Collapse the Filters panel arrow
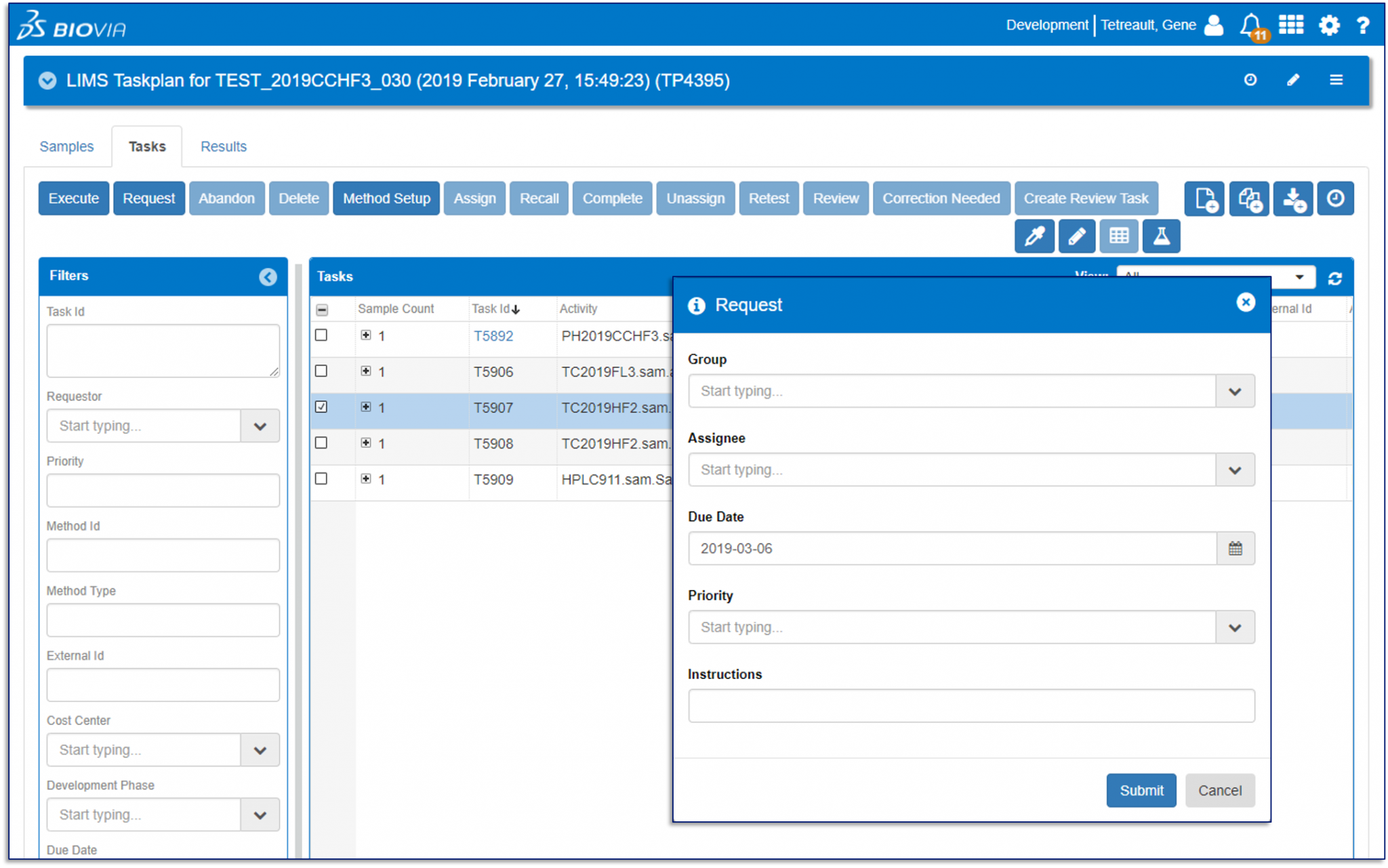1388x868 pixels. [x=268, y=276]
